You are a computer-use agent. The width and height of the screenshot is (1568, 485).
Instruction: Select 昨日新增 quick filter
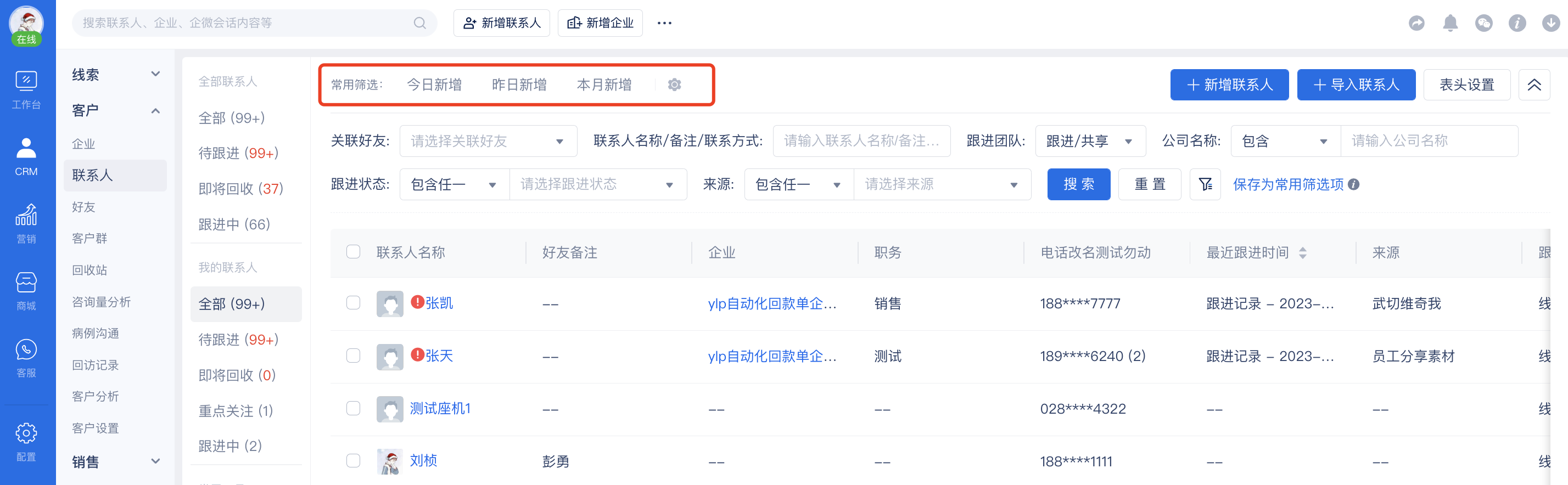pyautogui.click(x=519, y=84)
